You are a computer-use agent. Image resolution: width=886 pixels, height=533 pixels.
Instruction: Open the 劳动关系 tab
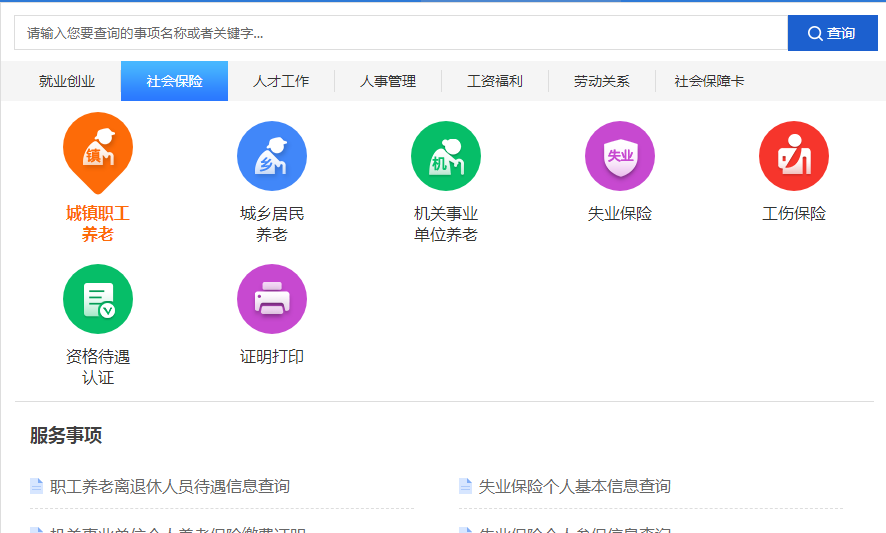click(602, 81)
